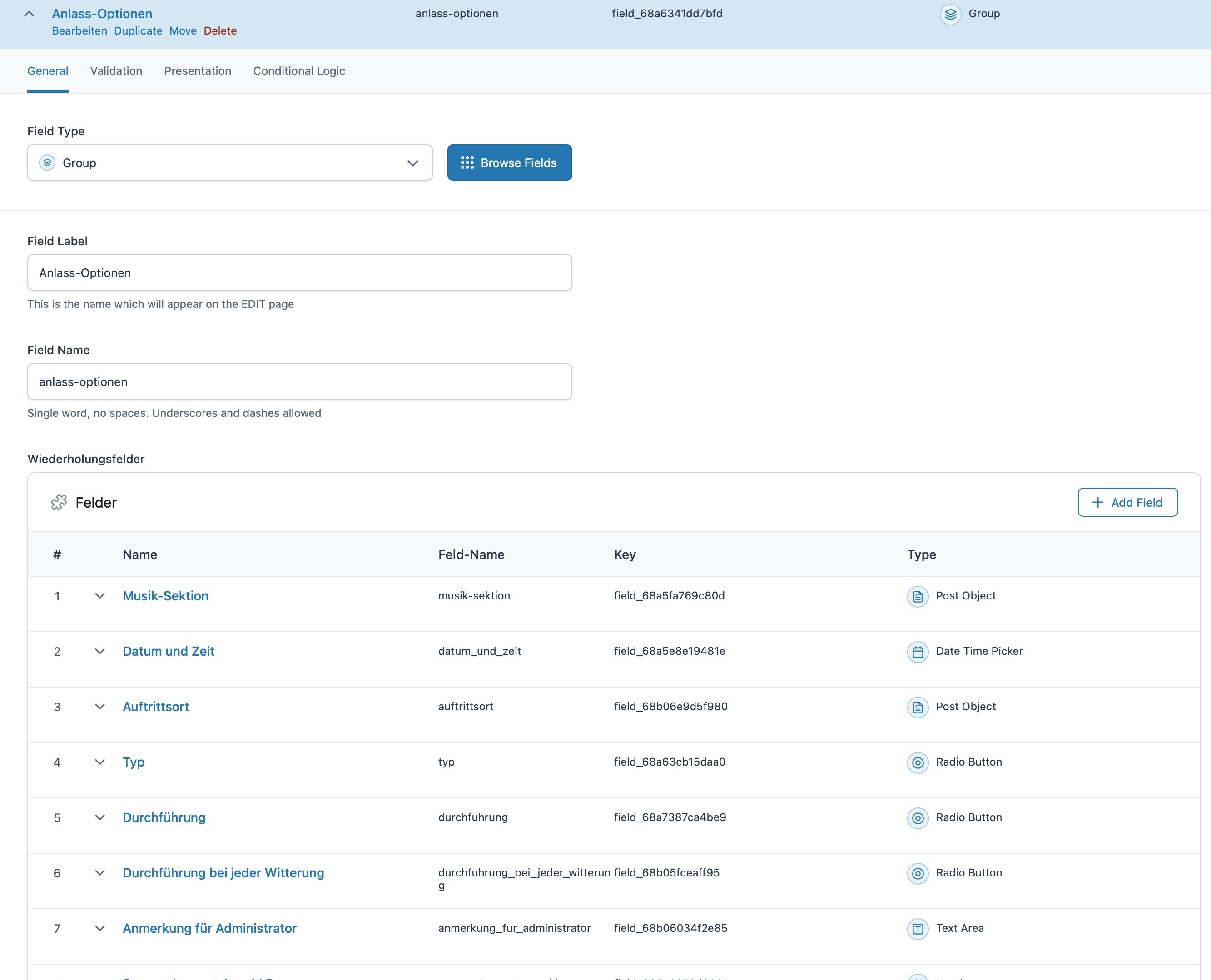Image resolution: width=1211 pixels, height=980 pixels.
Task: Switch to the Validation tab
Action: click(x=116, y=71)
